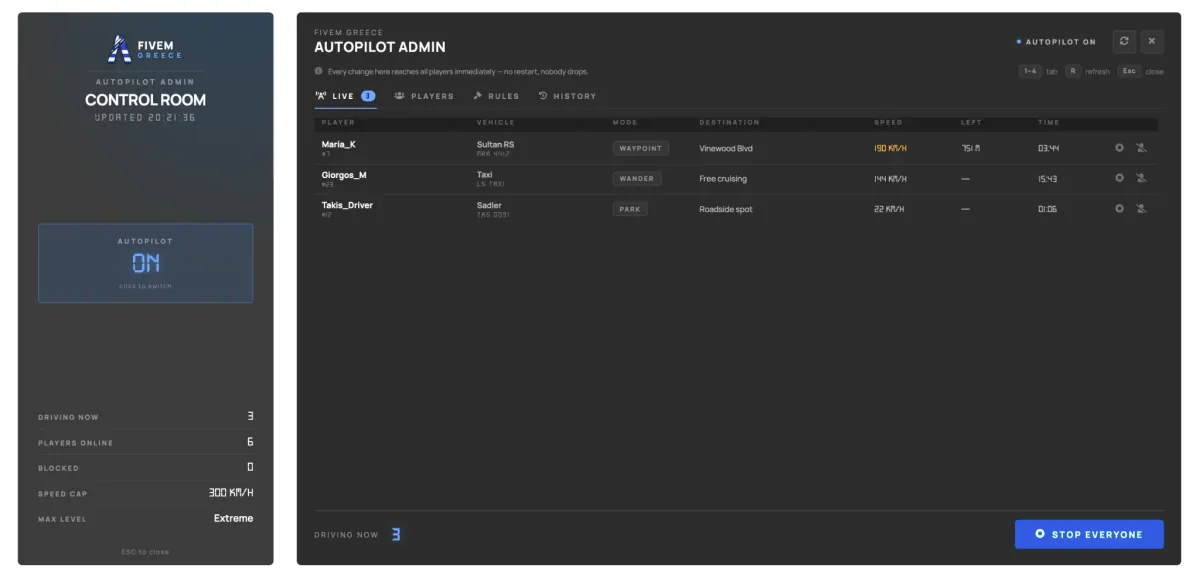Click the Roadside spot destination
The width and height of the screenshot is (1200, 581).
point(726,209)
